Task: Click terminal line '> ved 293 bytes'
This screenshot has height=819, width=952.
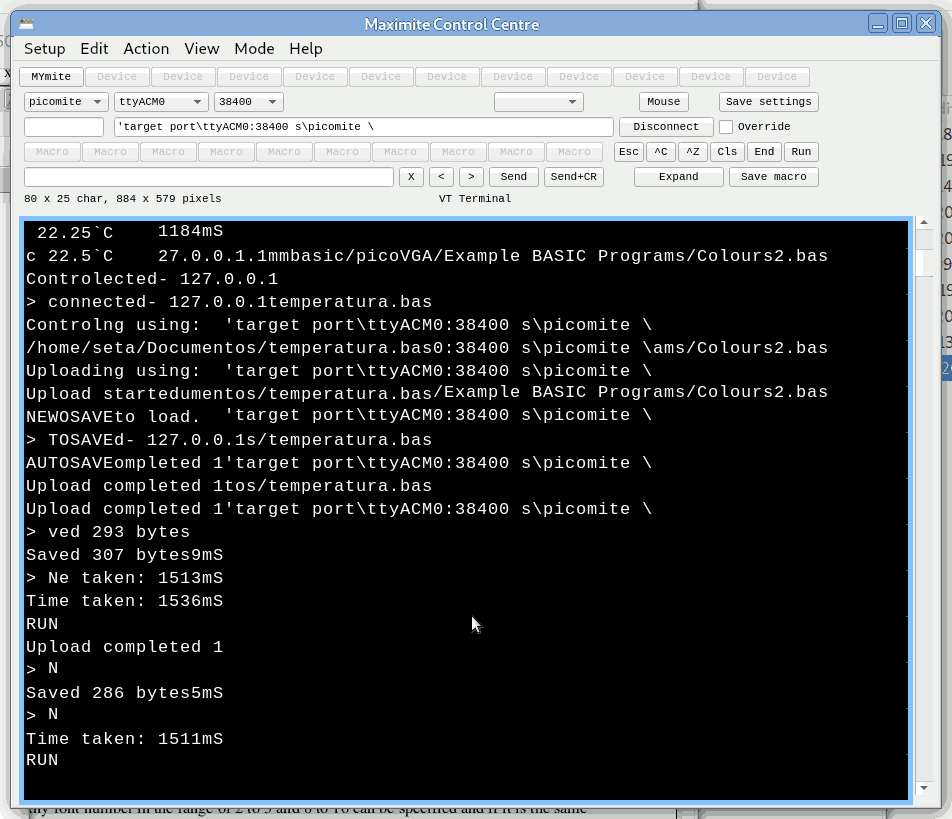Action: pos(108,532)
